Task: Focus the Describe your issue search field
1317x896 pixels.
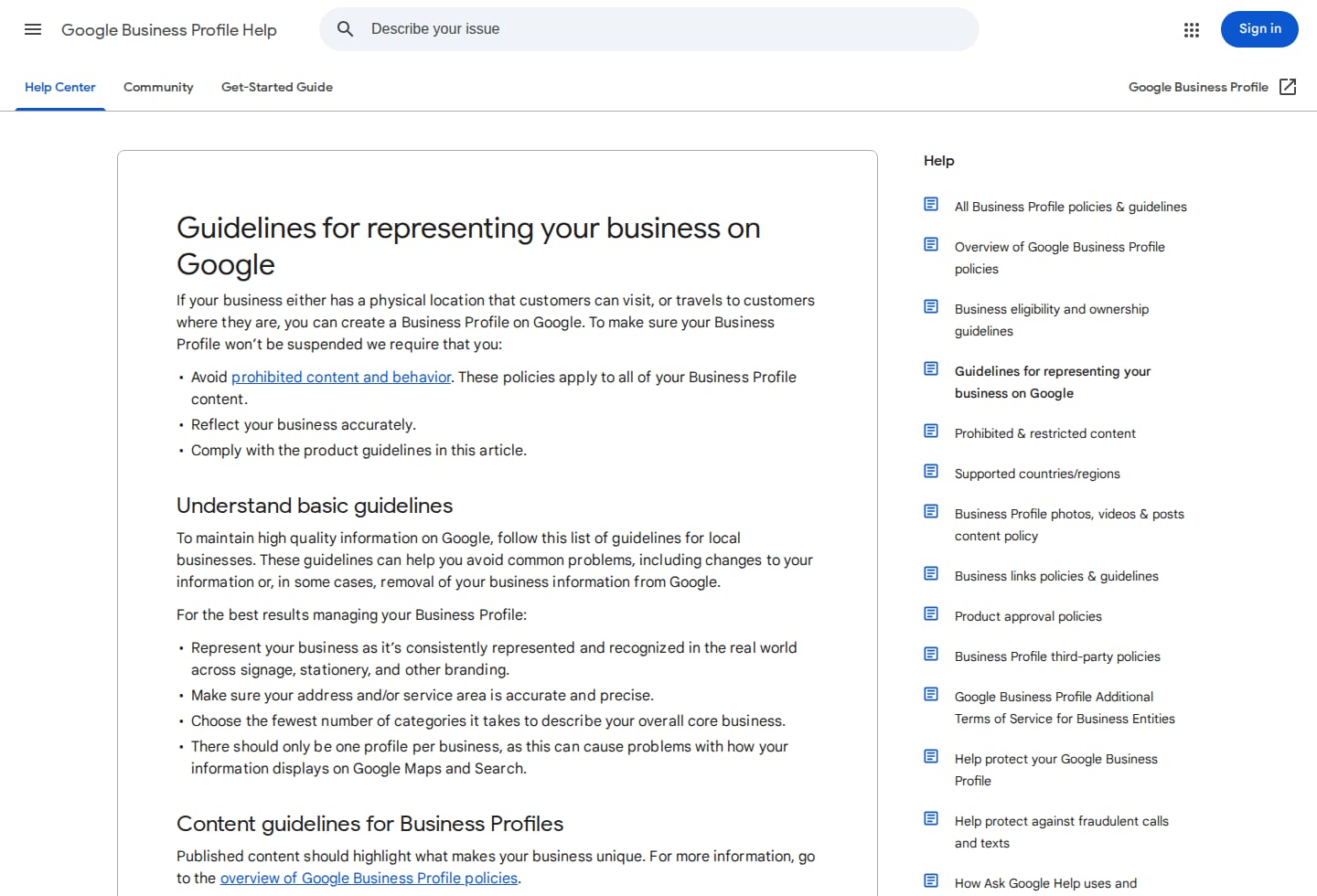Action: (x=649, y=29)
